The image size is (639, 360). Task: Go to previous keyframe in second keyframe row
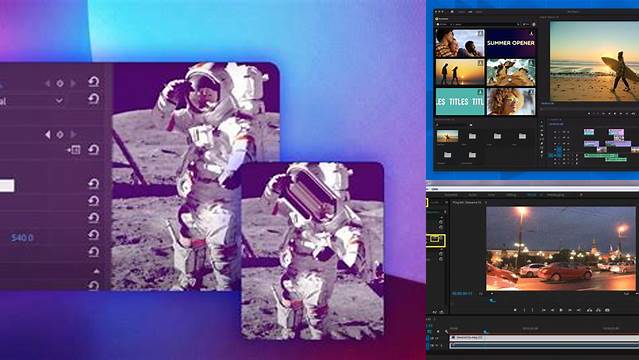48,135
